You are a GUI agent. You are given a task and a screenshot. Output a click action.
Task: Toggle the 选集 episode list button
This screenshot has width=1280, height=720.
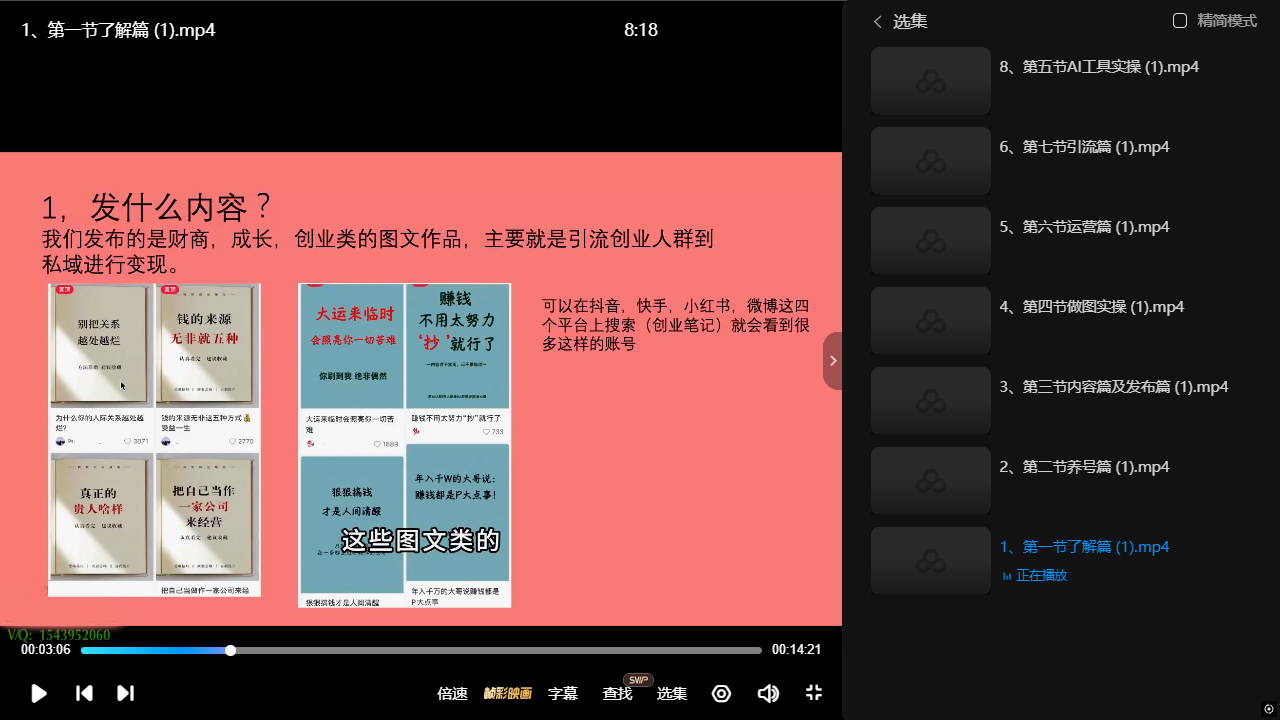[x=671, y=693]
